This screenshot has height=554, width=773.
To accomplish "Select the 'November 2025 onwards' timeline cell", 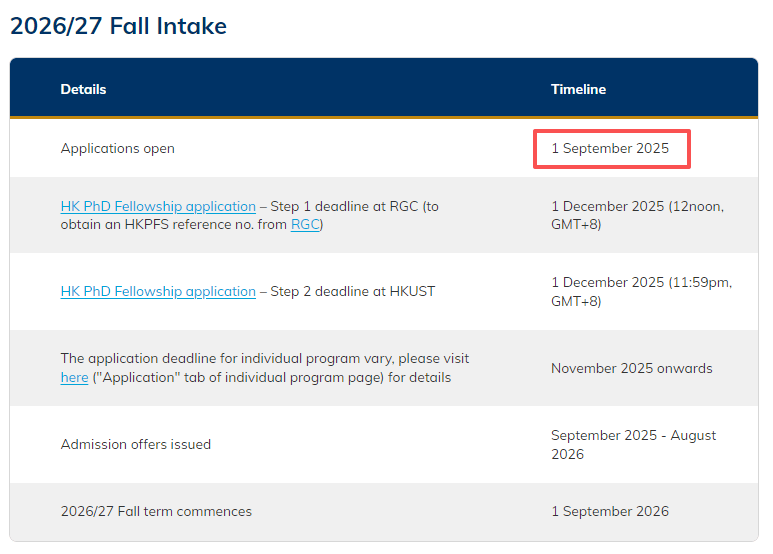I will click(x=631, y=368).
